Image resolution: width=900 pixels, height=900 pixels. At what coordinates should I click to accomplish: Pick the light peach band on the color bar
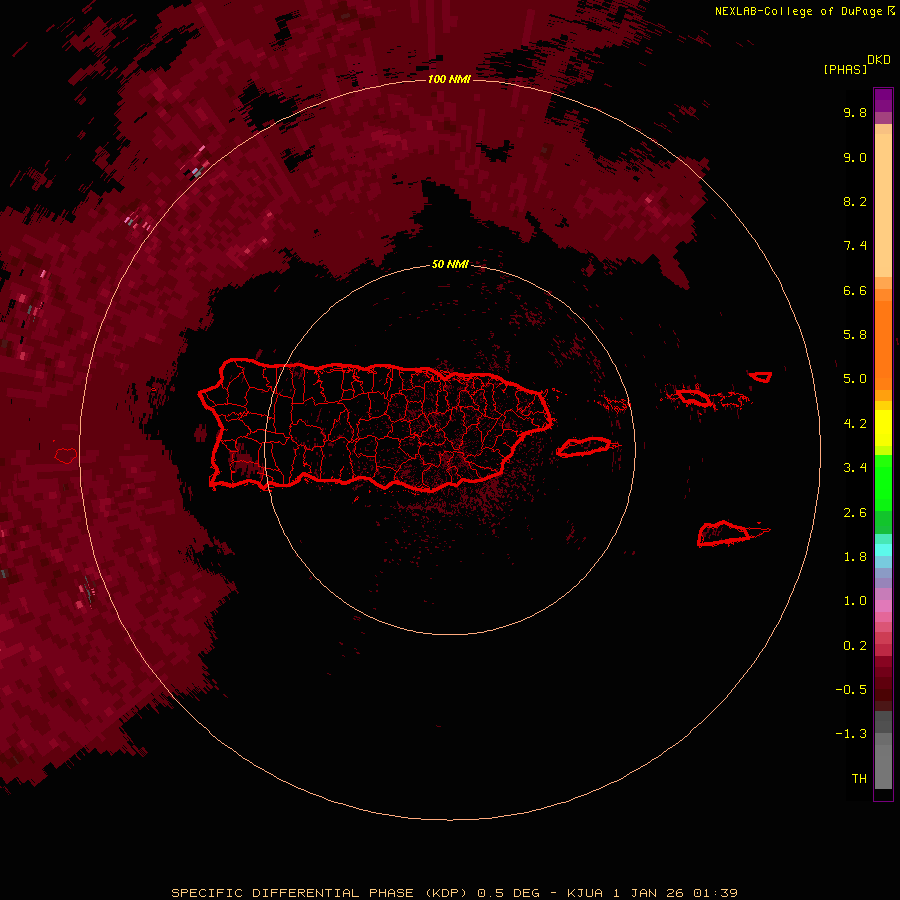coord(883,207)
